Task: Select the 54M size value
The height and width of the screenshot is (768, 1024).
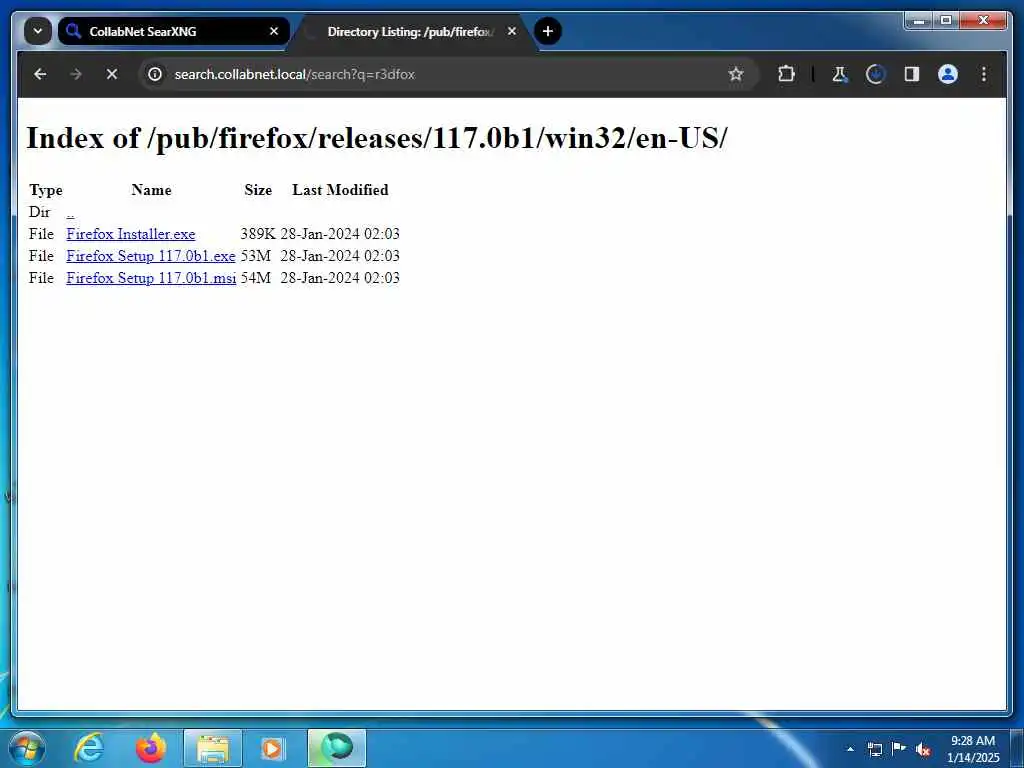Action: pyautogui.click(x=255, y=278)
